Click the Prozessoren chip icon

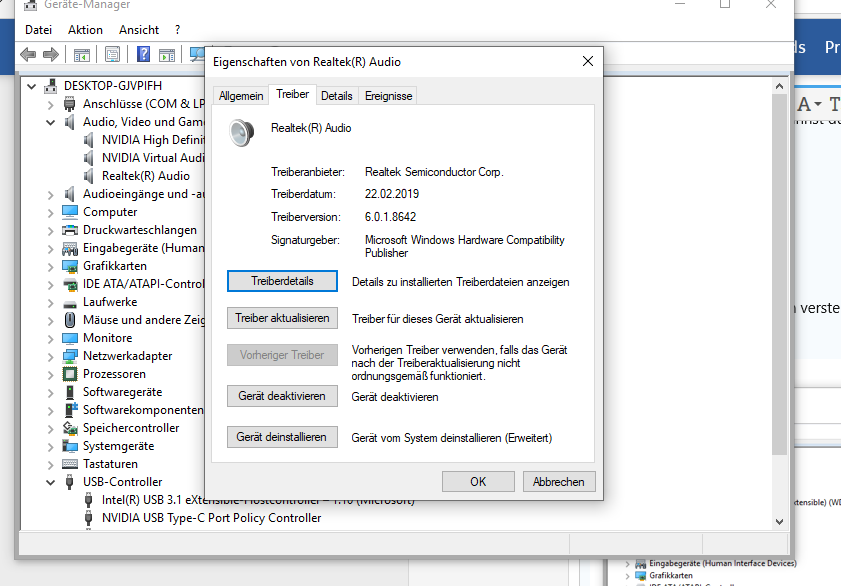[70, 374]
